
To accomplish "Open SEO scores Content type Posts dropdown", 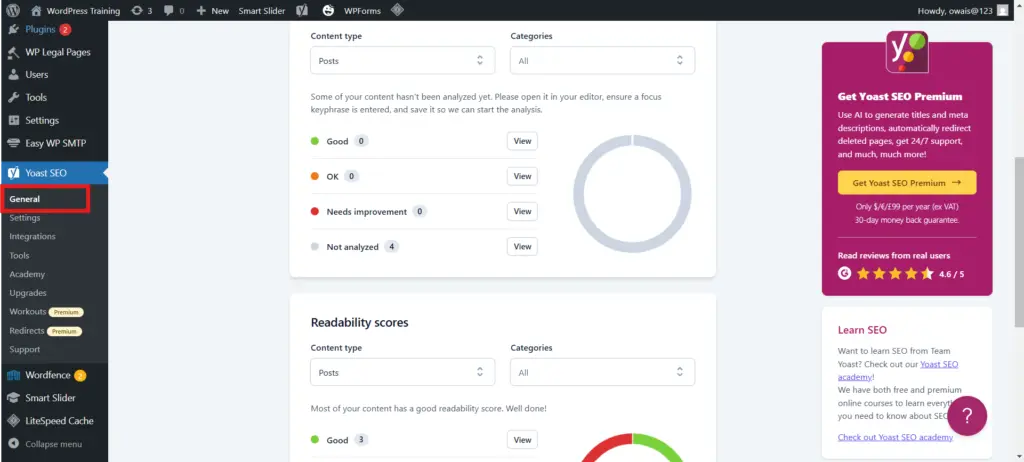I will point(402,61).
